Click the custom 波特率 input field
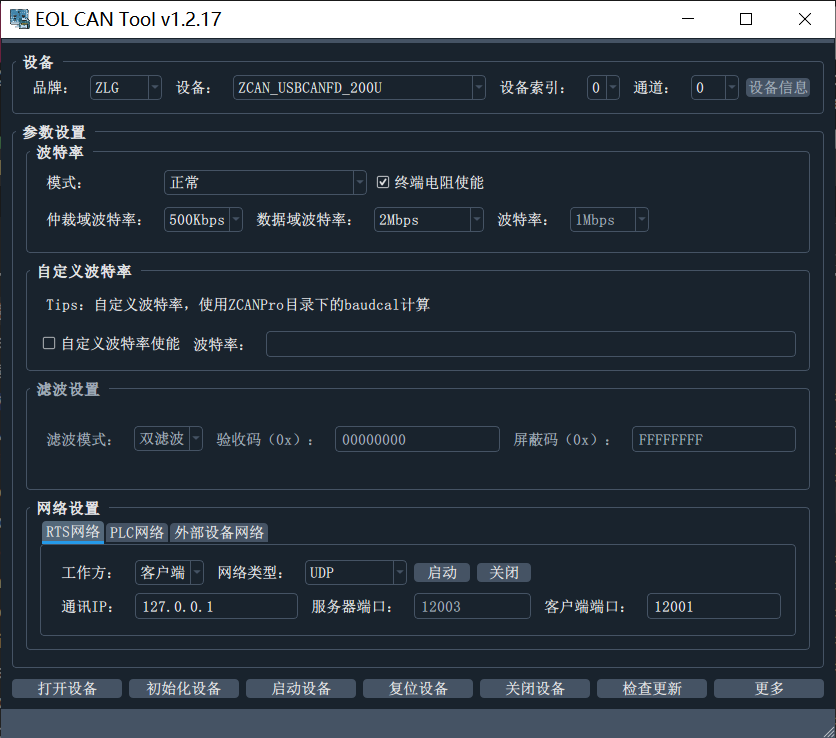The image size is (836, 738). click(531, 344)
